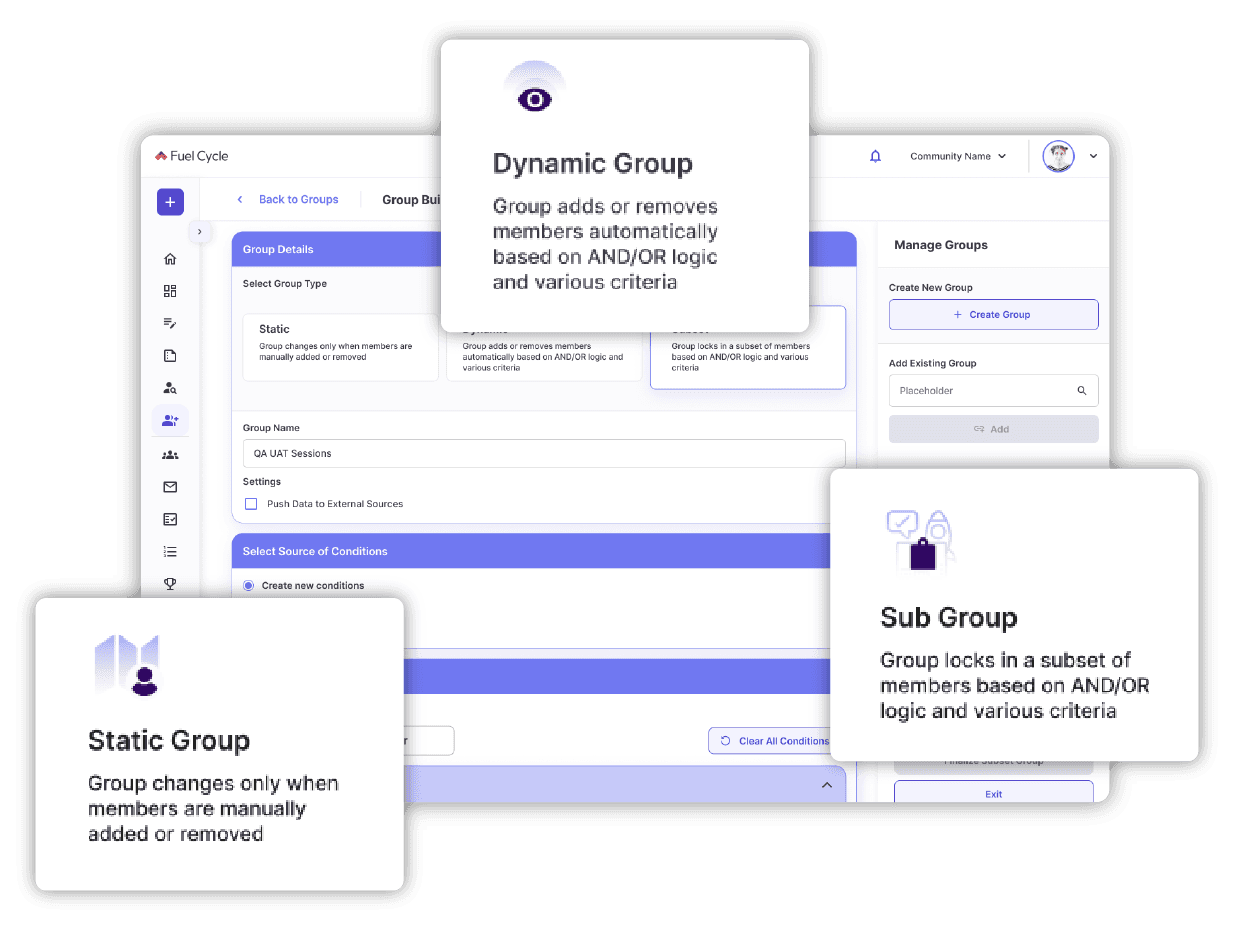
Task: Click the add-member groups icon in sidebar
Action: [170, 421]
